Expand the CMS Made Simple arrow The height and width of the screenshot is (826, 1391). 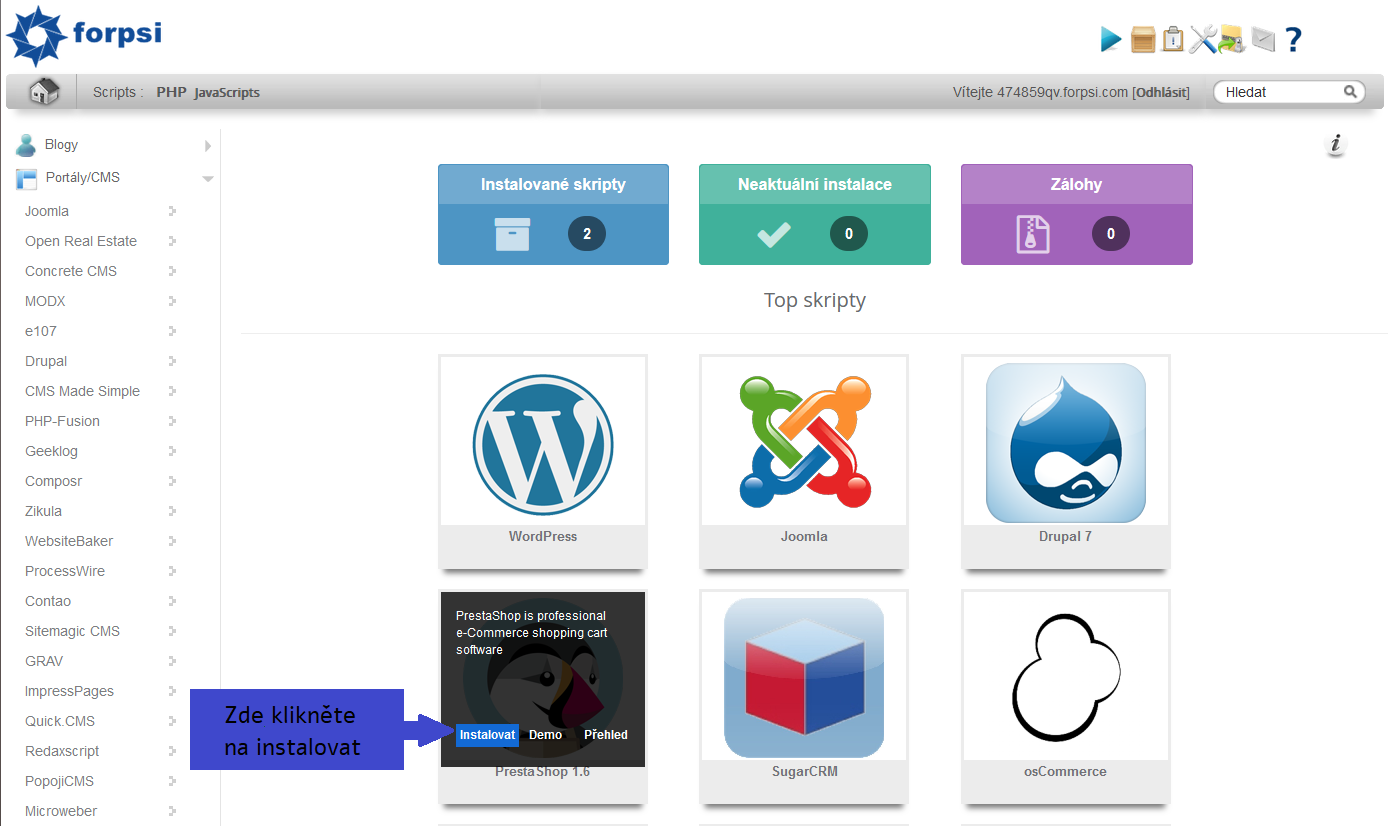click(172, 391)
